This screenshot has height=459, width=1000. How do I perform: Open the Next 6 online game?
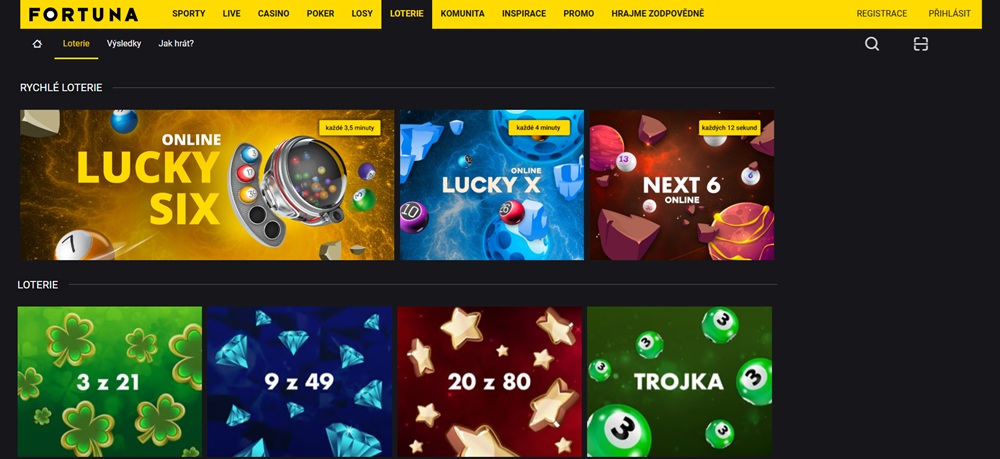click(x=682, y=185)
